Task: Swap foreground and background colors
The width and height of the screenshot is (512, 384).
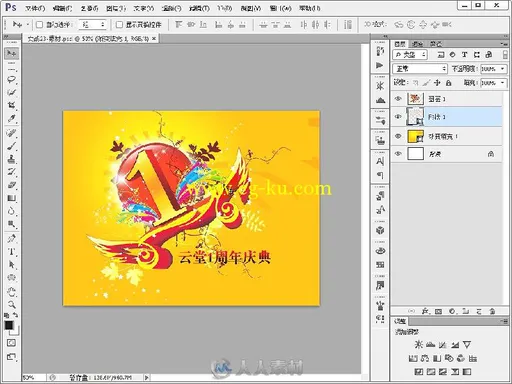Action: [x=15, y=315]
